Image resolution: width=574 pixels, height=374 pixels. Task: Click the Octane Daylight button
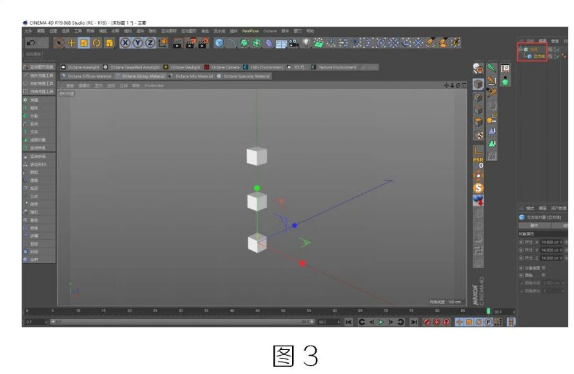point(182,67)
